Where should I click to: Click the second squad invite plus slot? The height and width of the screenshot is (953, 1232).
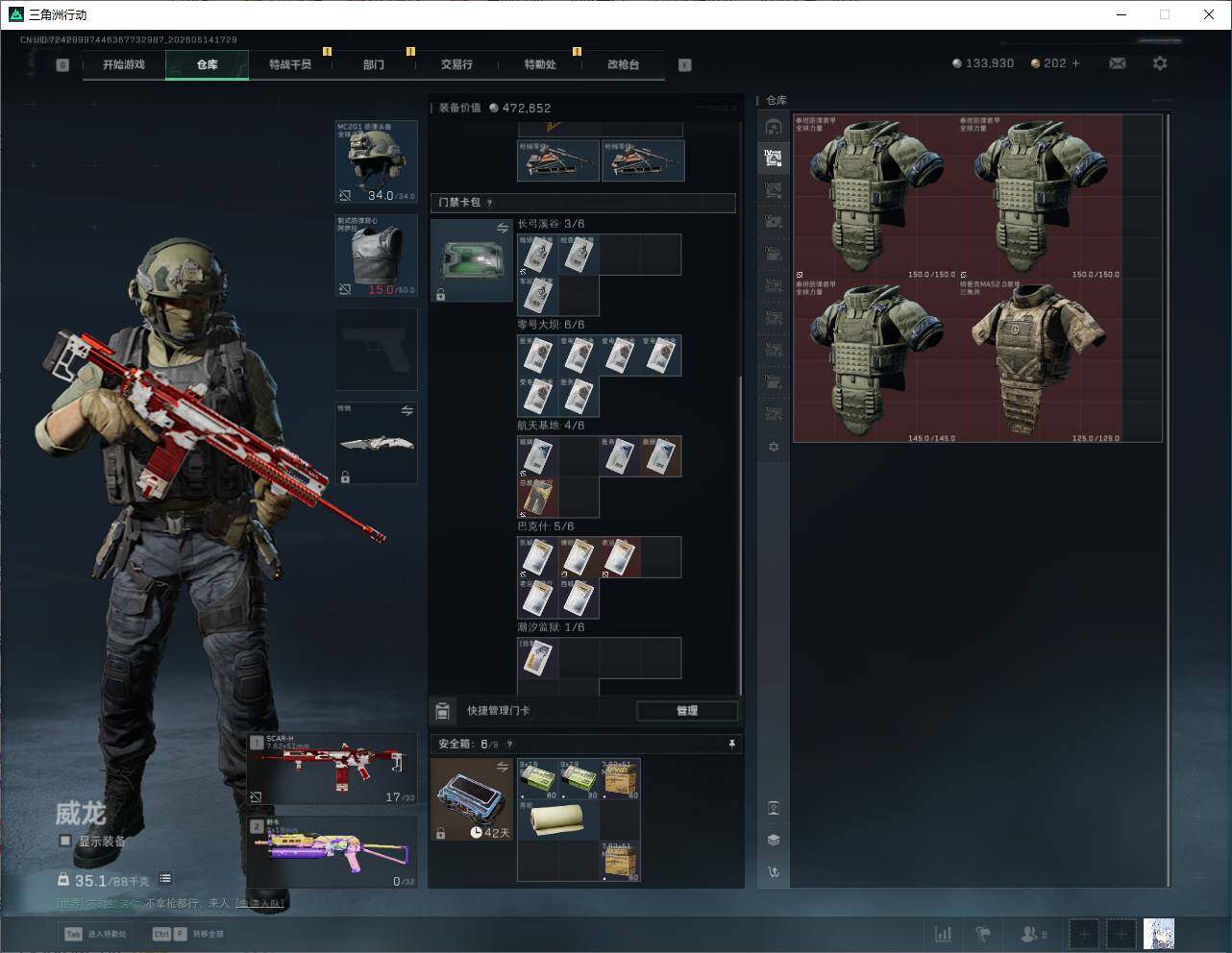pyautogui.click(x=1121, y=934)
